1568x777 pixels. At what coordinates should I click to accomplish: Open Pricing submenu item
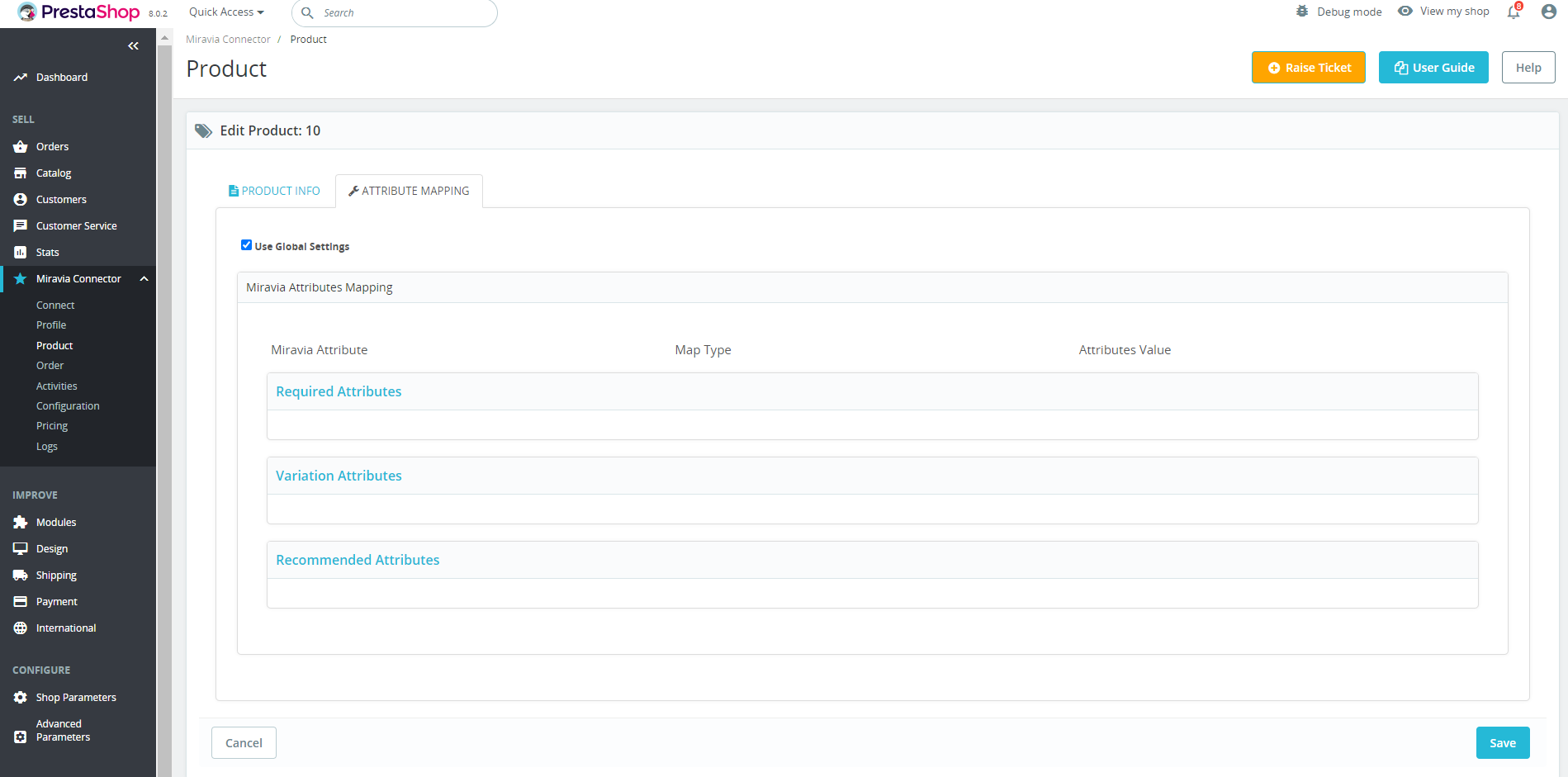pos(52,426)
